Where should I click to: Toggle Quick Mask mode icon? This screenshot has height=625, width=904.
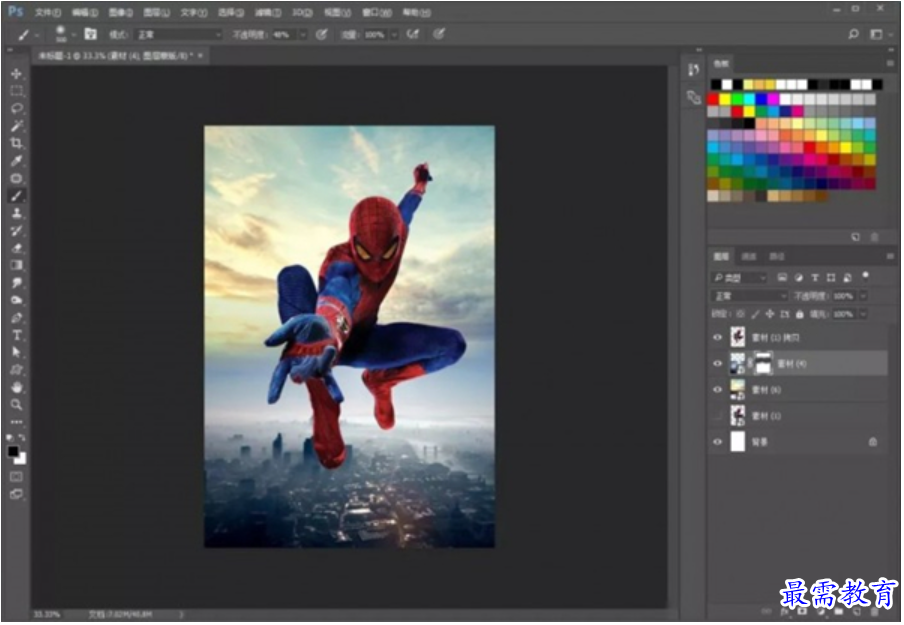[17, 477]
